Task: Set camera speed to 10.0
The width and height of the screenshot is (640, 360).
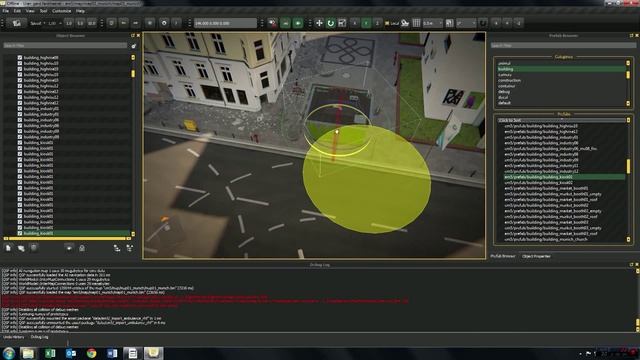Action: pos(91,23)
